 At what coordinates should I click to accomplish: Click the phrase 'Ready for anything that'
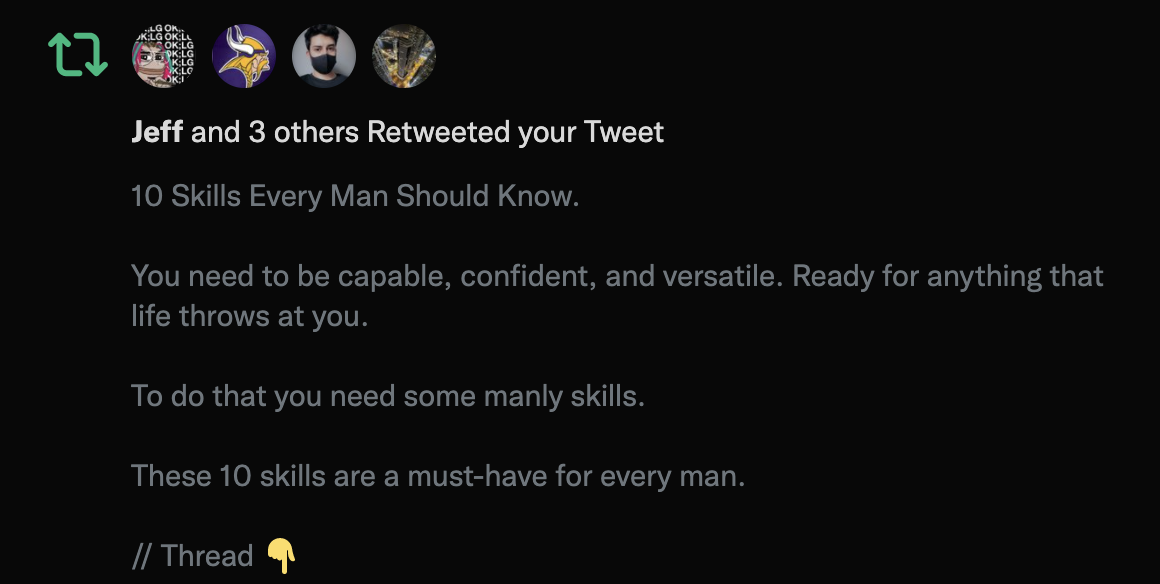[x=948, y=276]
